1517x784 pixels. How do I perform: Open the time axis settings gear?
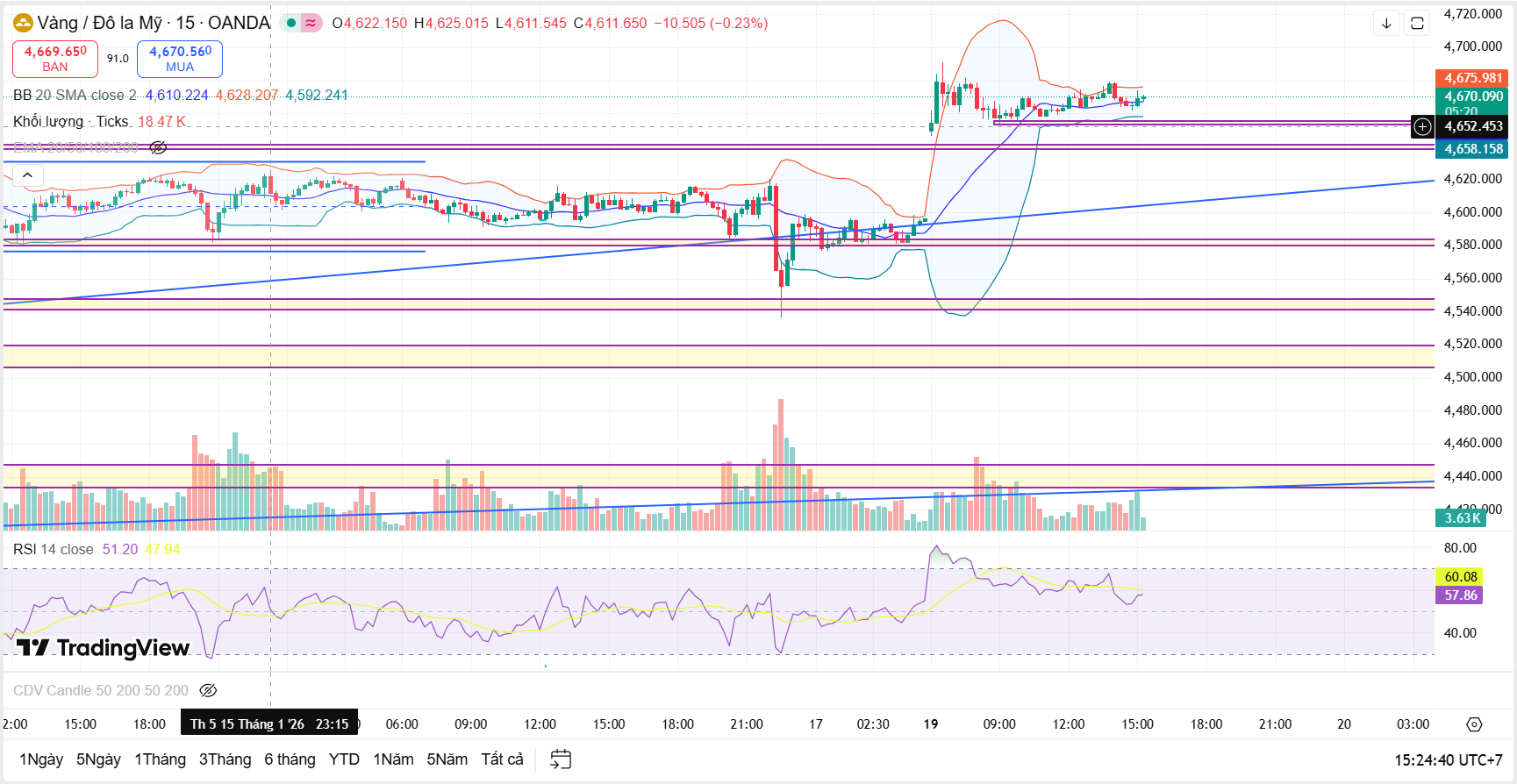click(1474, 724)
